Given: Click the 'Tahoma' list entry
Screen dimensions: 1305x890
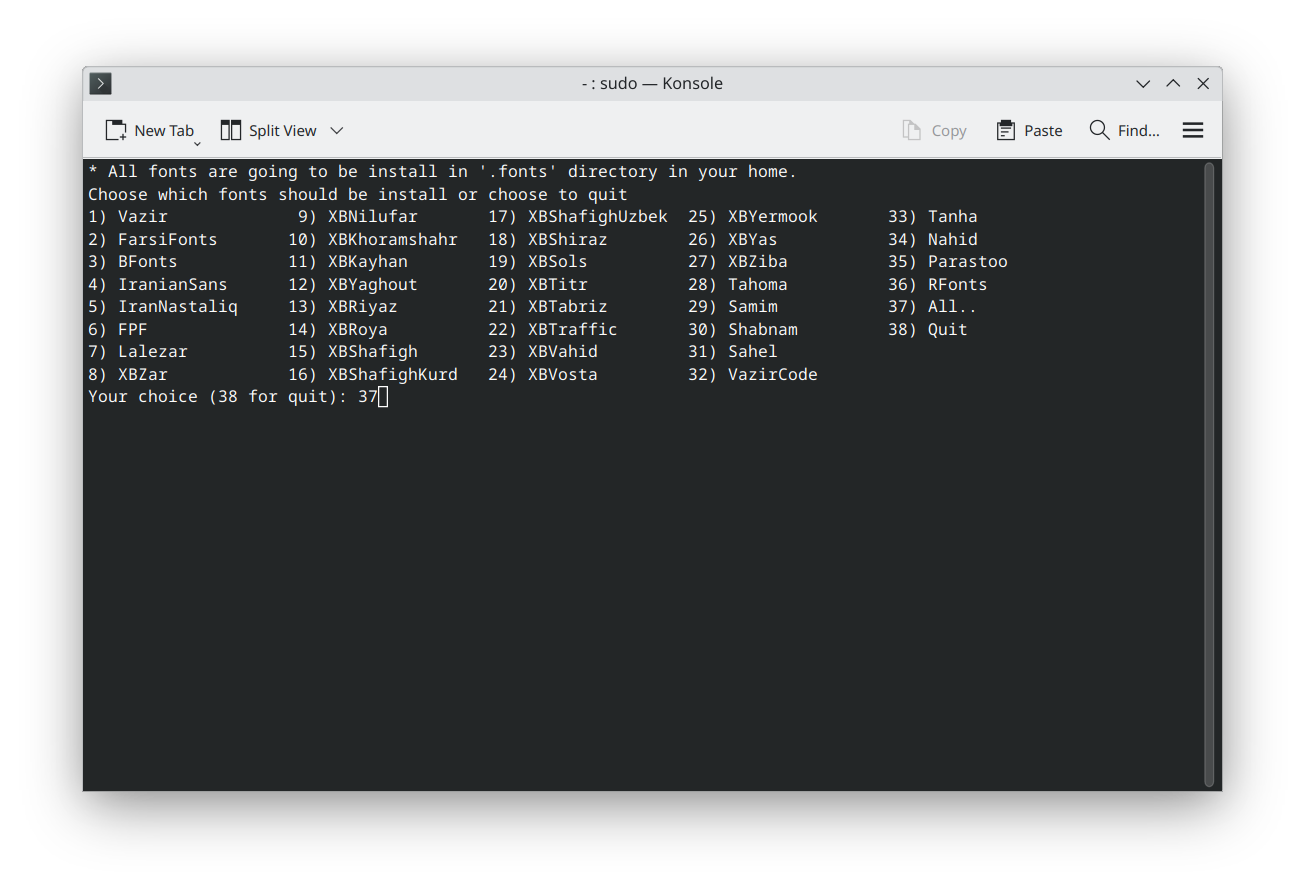Looking at the screenshot, I should coord(758,285).
